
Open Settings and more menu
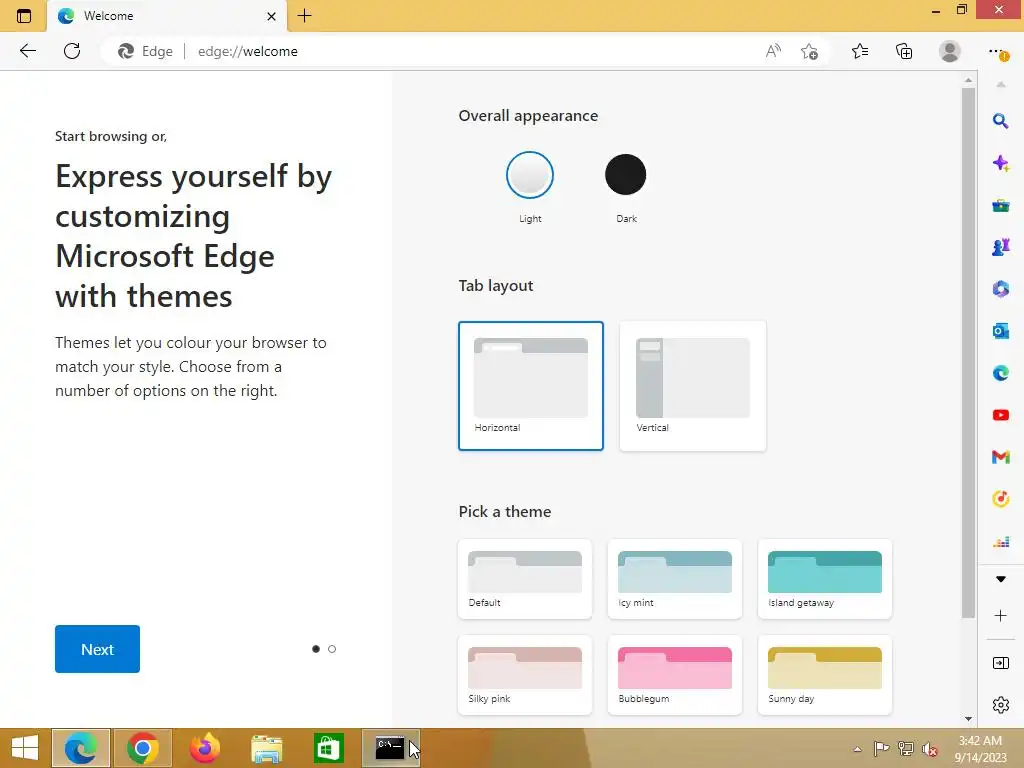[997, 51]
